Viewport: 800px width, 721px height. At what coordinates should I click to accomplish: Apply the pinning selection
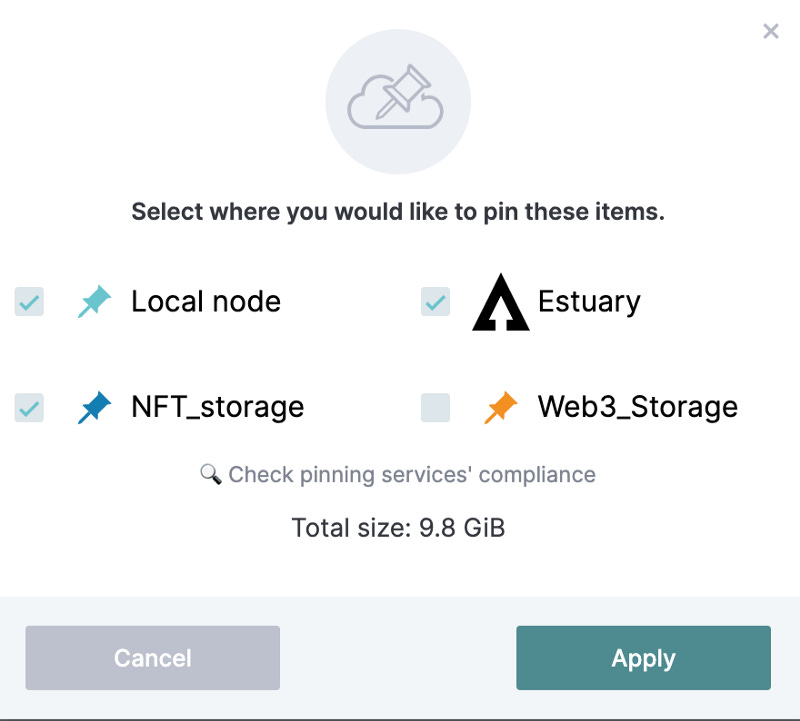(x=643, y=658)
